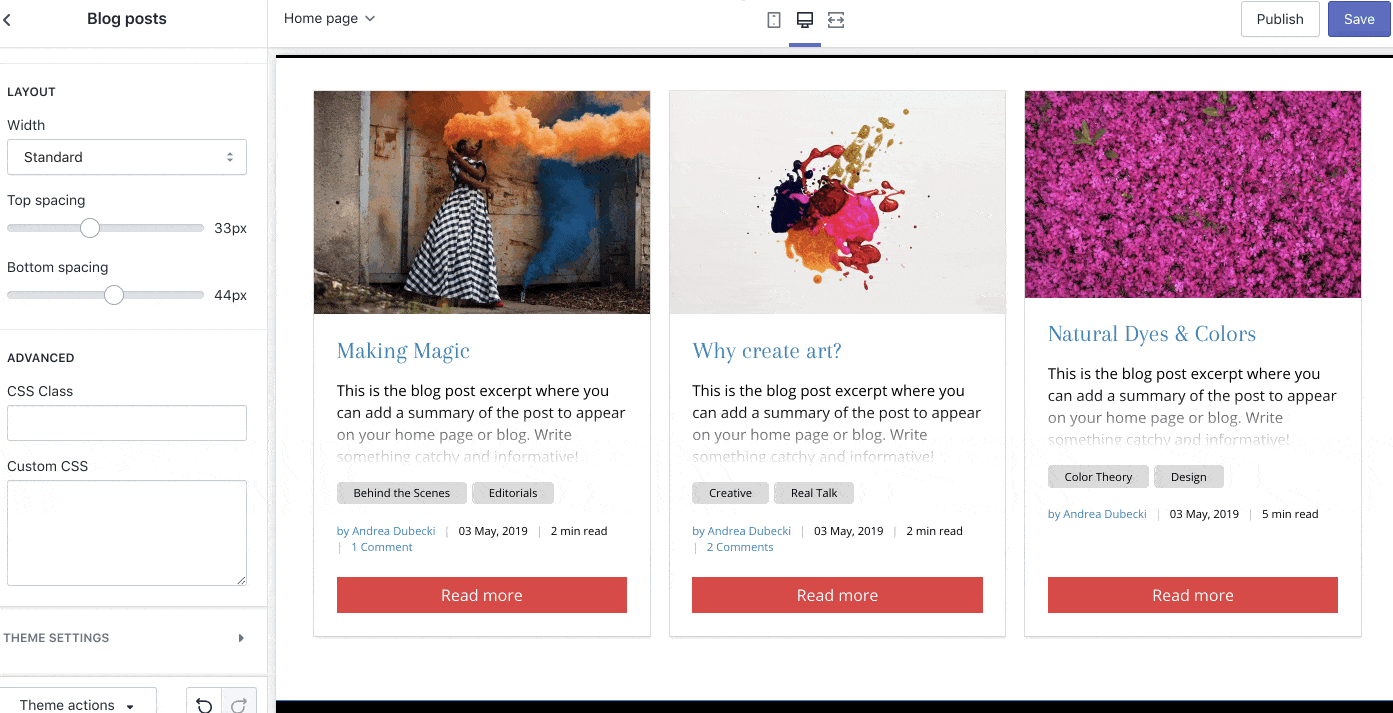Open the Width dropdown set to Standard

tap(127, 157)
